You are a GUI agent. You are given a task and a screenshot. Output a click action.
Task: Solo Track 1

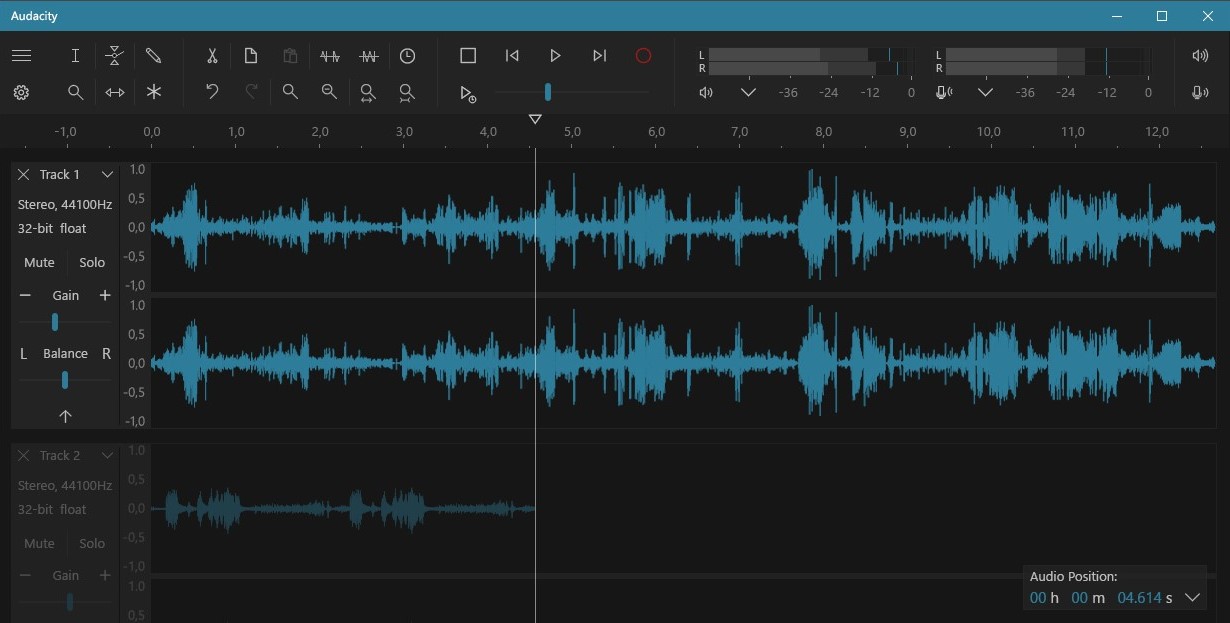pyautogui.click(x=92, y=262)
